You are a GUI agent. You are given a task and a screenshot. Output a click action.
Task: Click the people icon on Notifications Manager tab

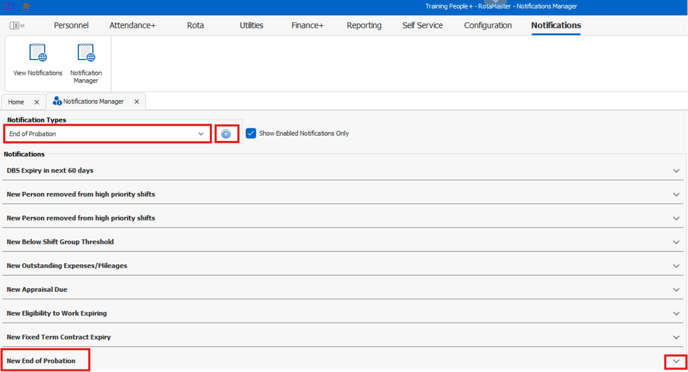(57, 101)
